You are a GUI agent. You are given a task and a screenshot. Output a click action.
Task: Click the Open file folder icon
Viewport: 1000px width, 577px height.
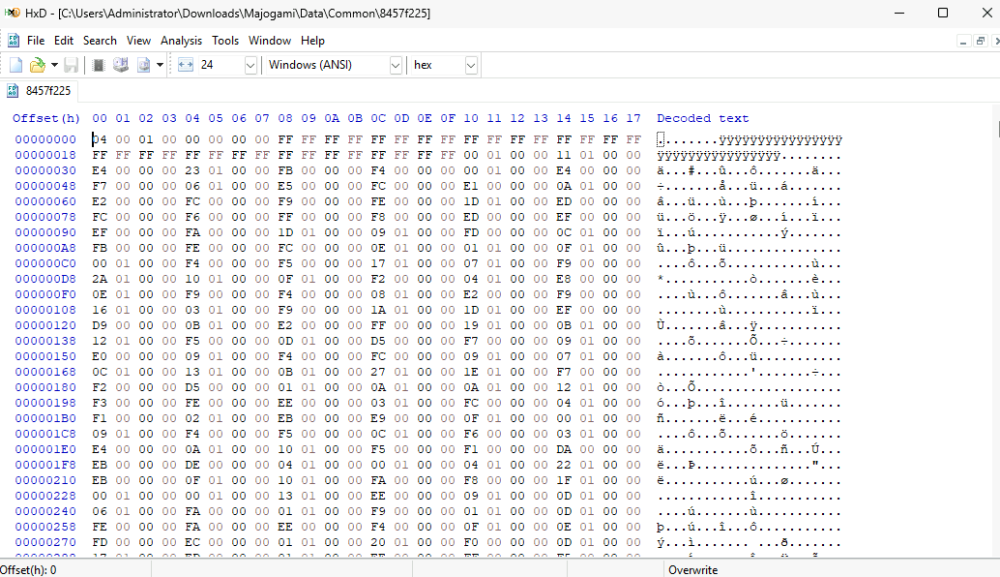click(x=37, y=65)
